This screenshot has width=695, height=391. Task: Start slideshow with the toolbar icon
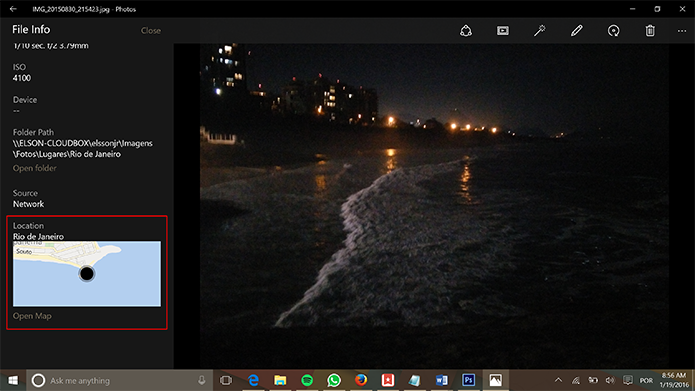pos(503,31)
